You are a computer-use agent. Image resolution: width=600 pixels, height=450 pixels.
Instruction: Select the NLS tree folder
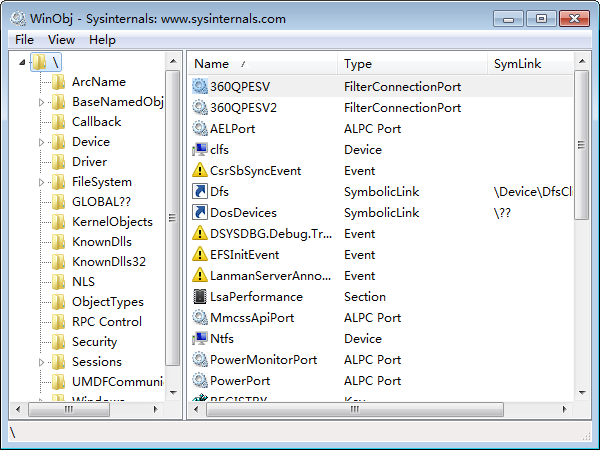(x=83, y=282)
